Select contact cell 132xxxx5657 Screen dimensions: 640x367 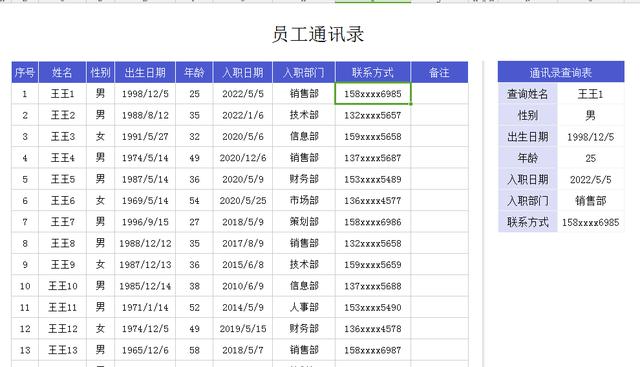373,115
